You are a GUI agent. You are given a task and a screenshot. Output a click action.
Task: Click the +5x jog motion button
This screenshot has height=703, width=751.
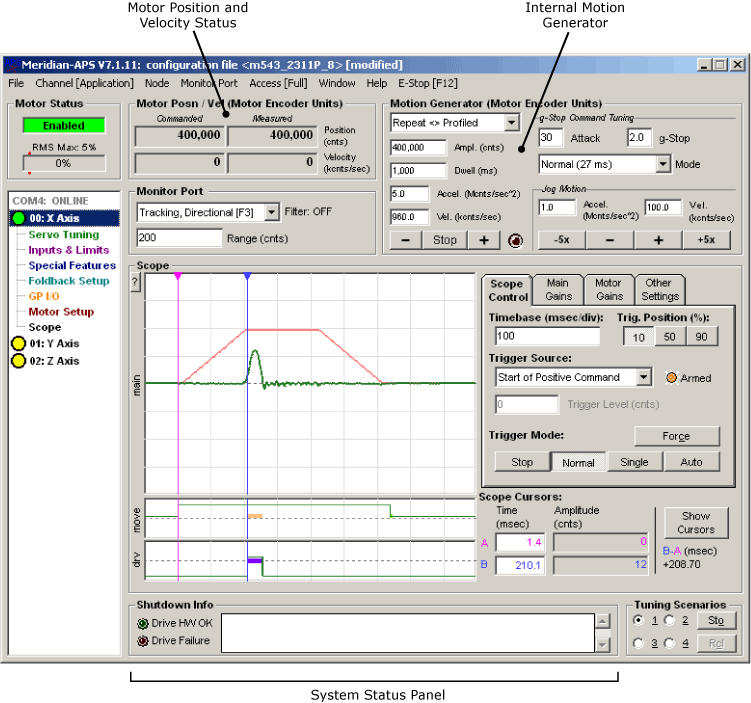point(707,240)
